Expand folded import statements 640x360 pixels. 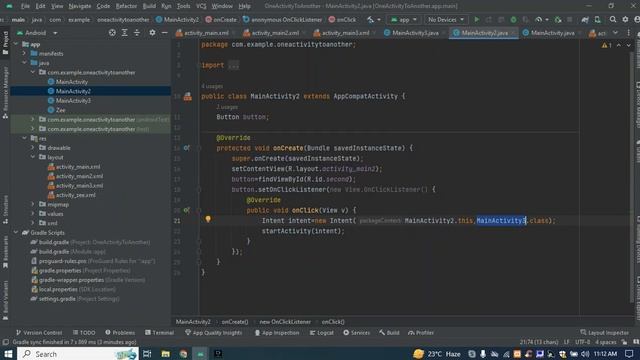[x=233, y=65]
